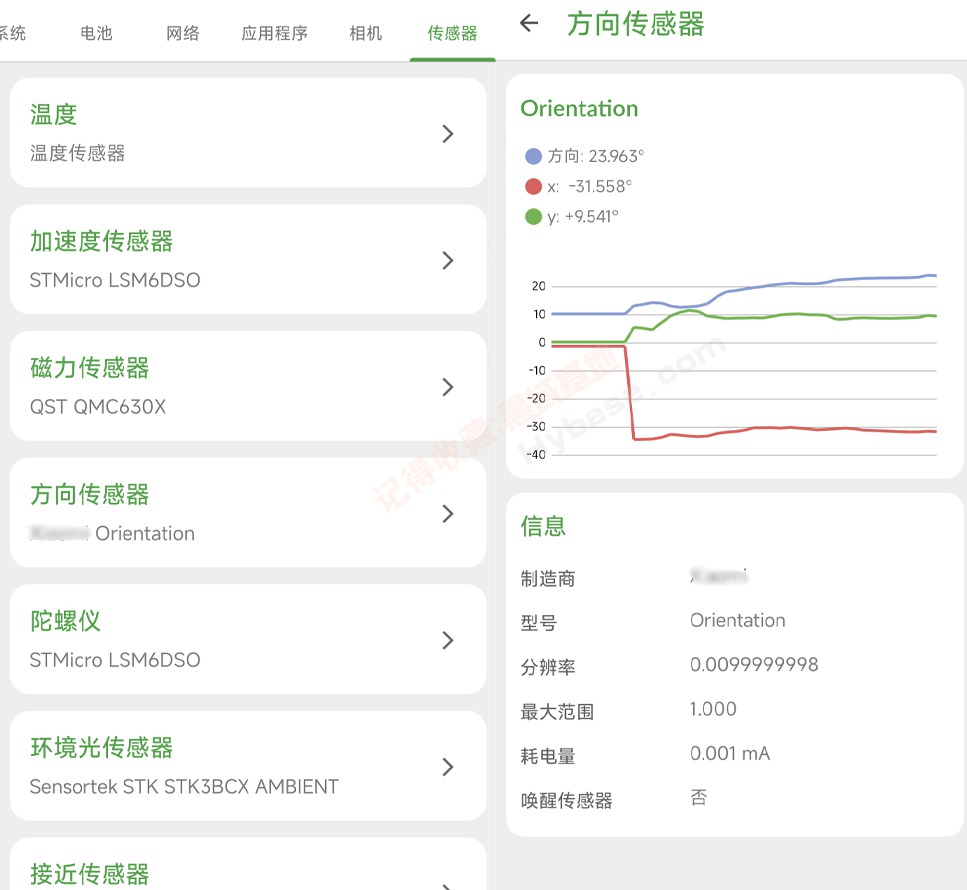Switch to the 电池 tab
The image size is (967, 890).
tap(97, 33)
